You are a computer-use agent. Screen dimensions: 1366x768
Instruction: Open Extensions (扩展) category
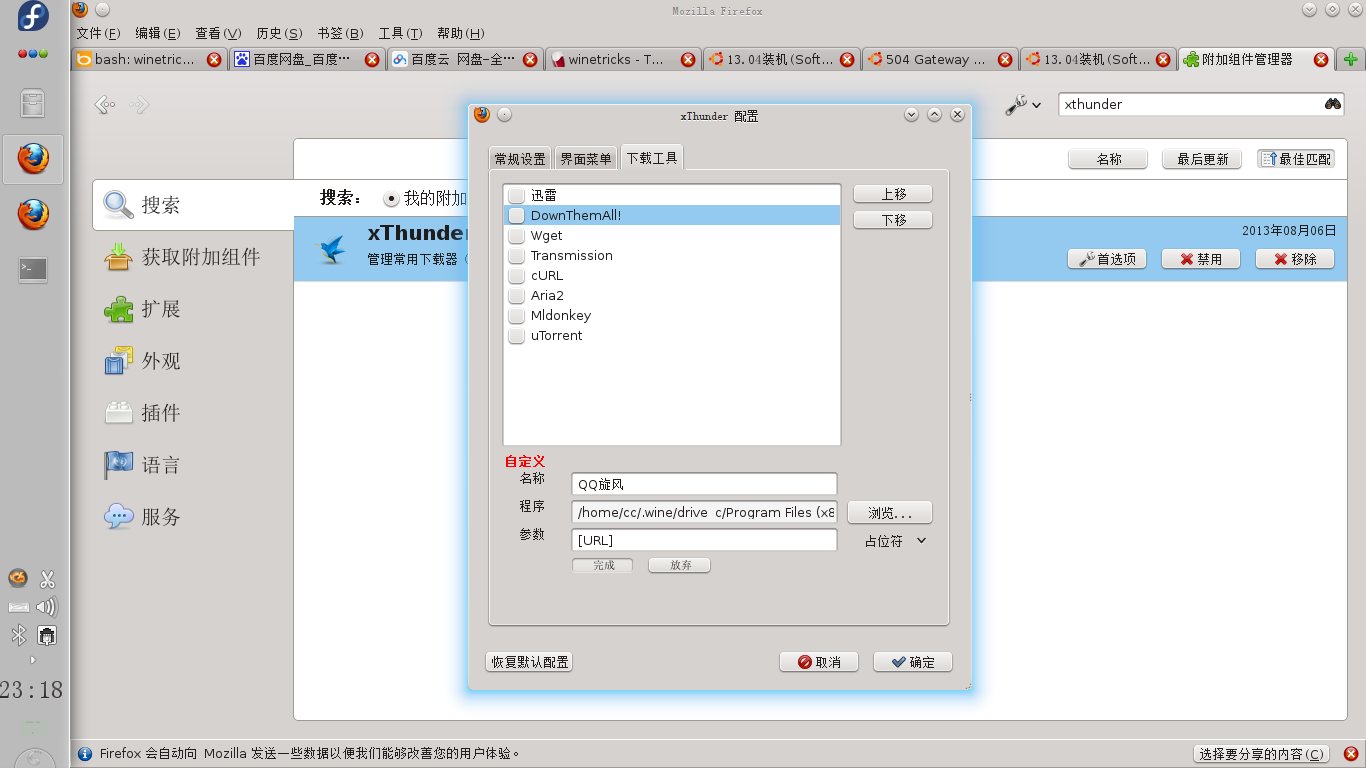tap(192, 309)
